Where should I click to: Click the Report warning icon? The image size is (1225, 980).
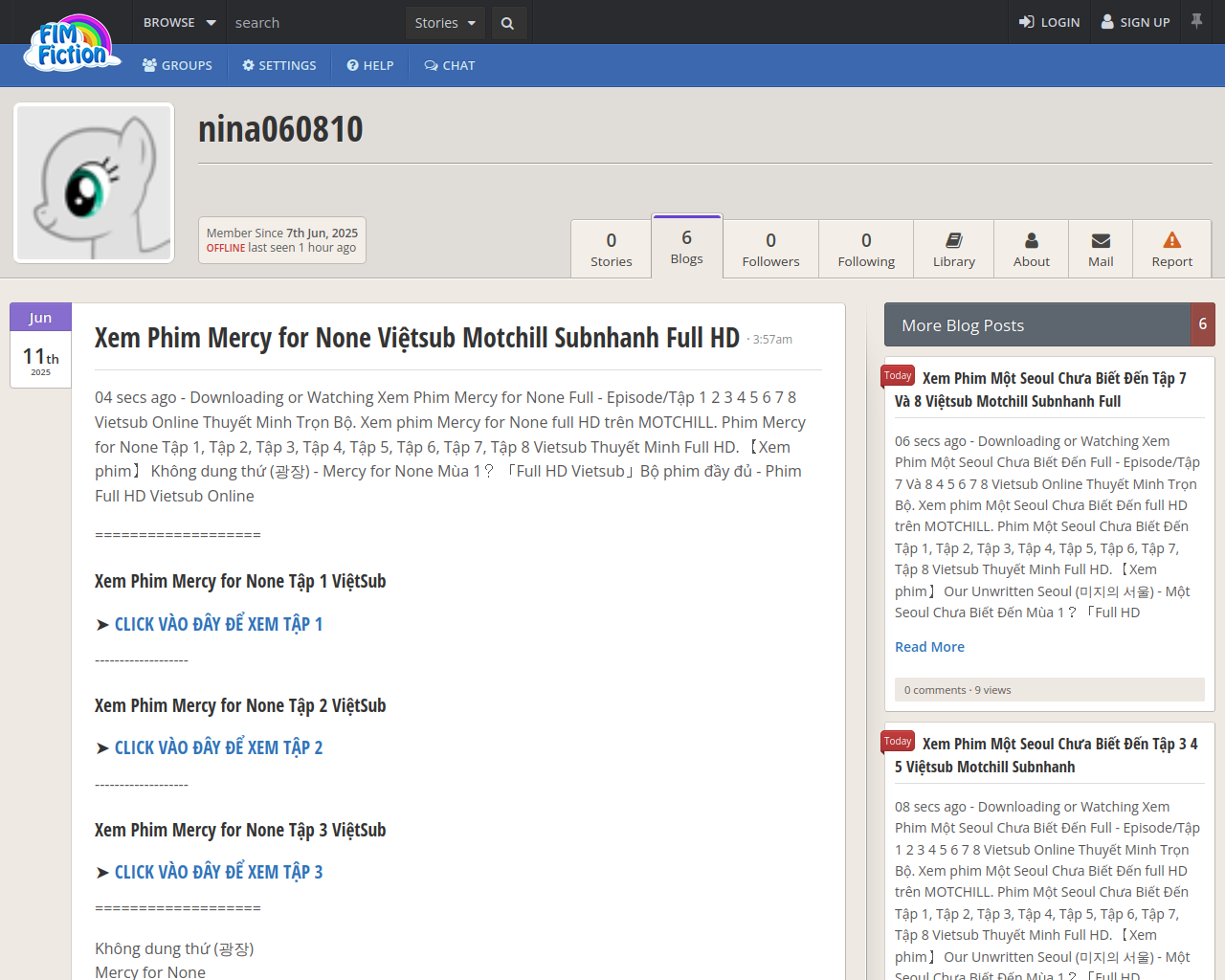coord(1172,240)
